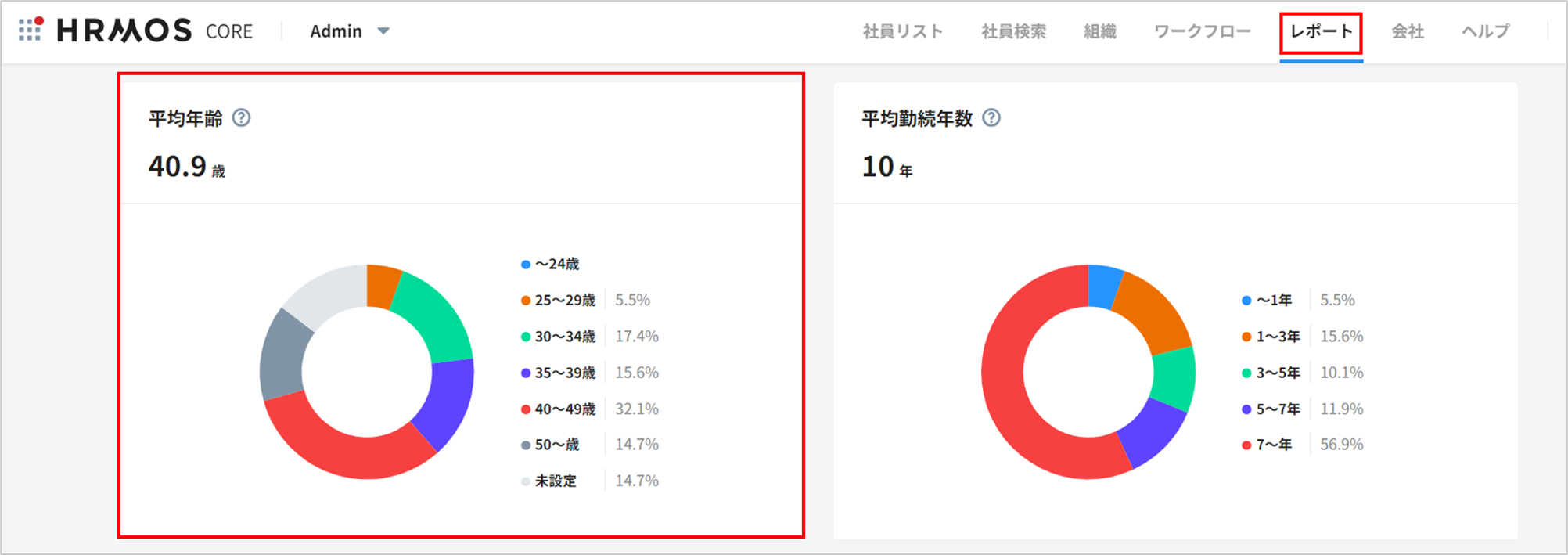
Task: Switch to the 組織 tab
Action: [x=1099, y=31]
